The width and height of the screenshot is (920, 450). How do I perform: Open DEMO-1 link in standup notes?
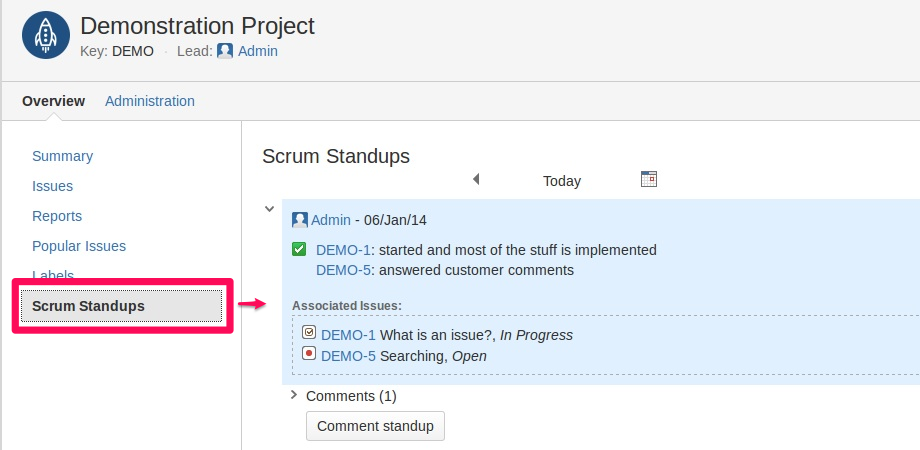tap(343, 250)
